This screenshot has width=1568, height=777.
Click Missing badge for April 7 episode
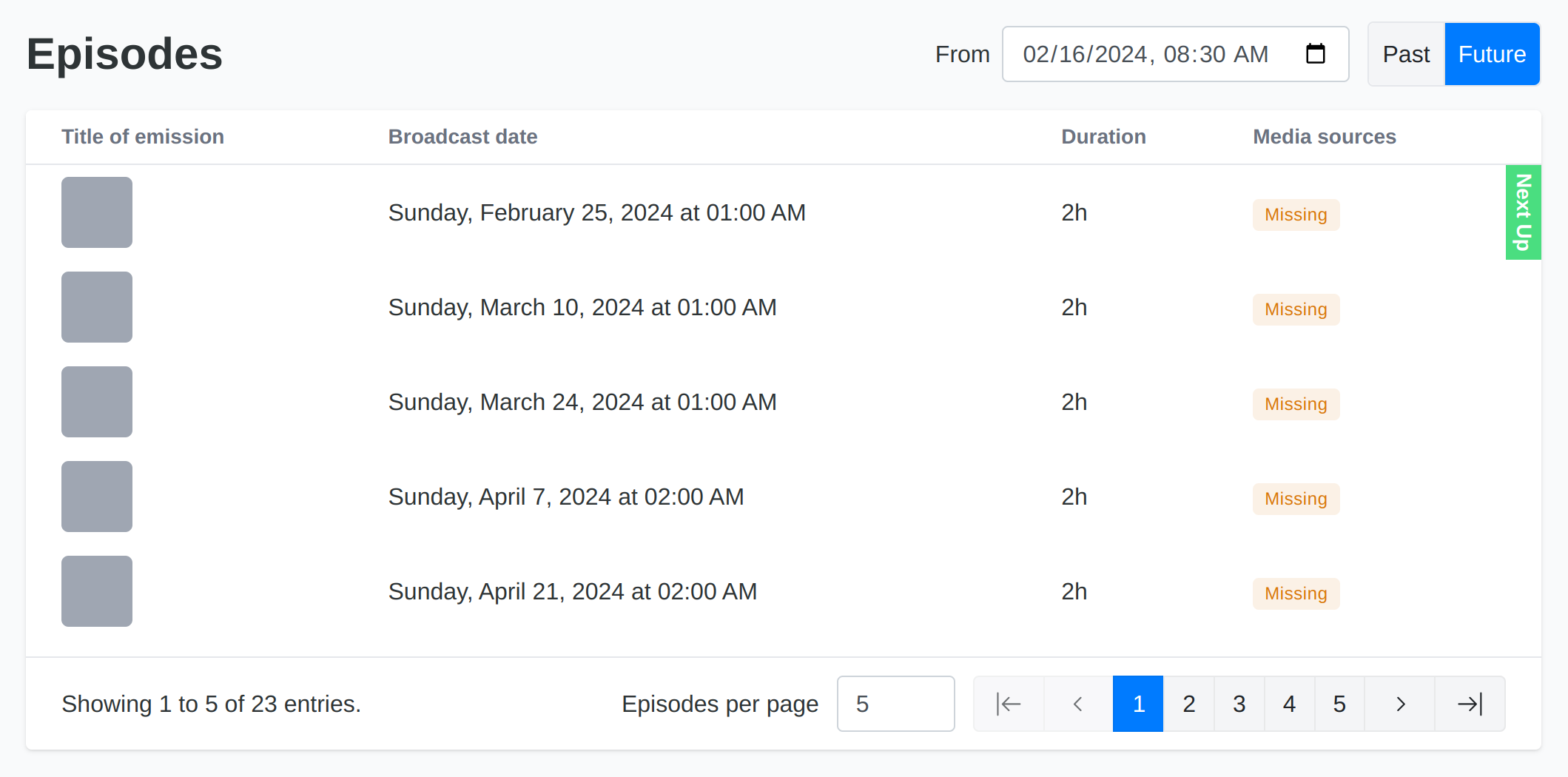tap(1296, 499)
